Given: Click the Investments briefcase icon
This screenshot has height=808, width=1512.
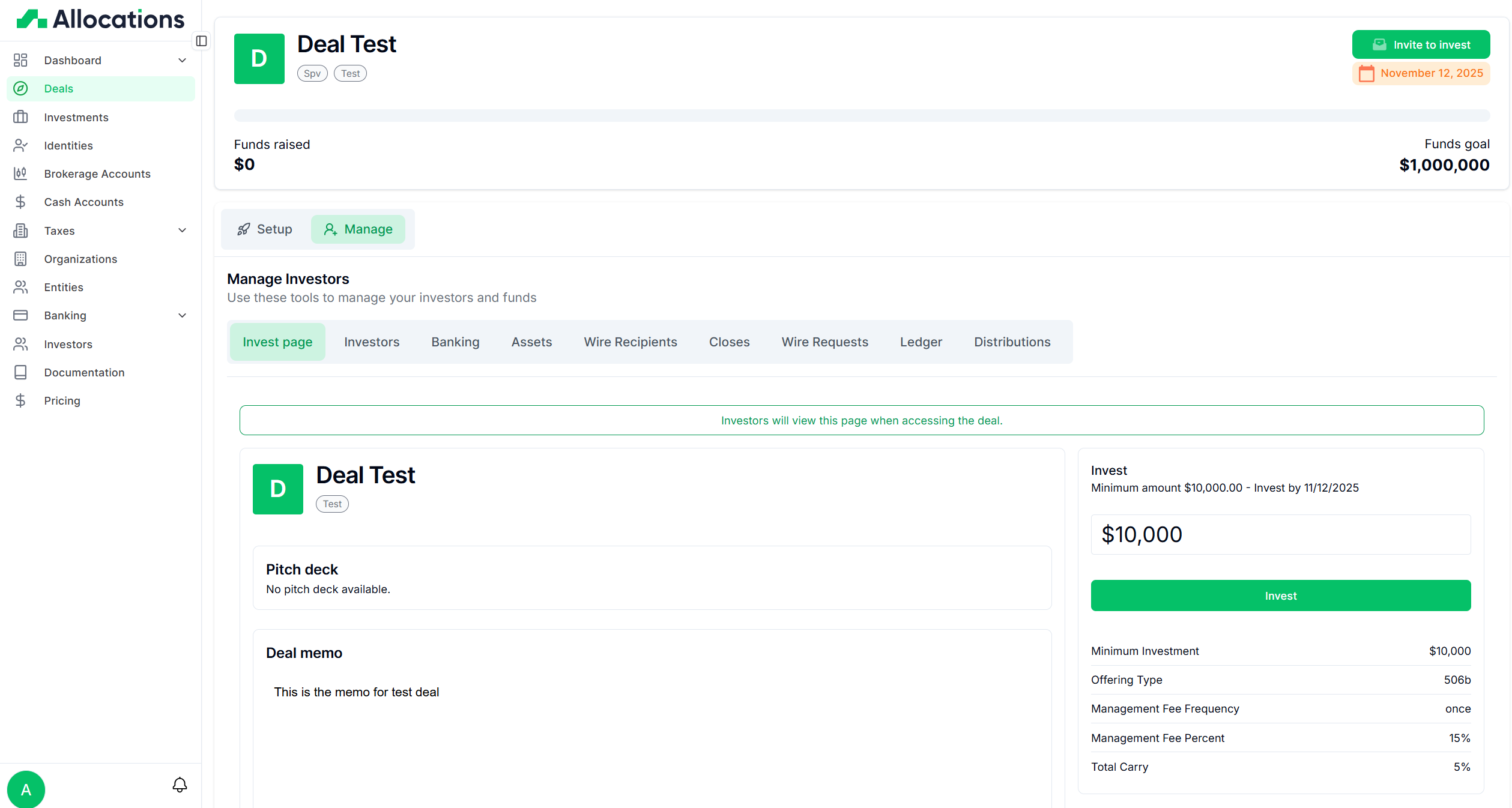Looking at the screenshot, I should (20, 117).
